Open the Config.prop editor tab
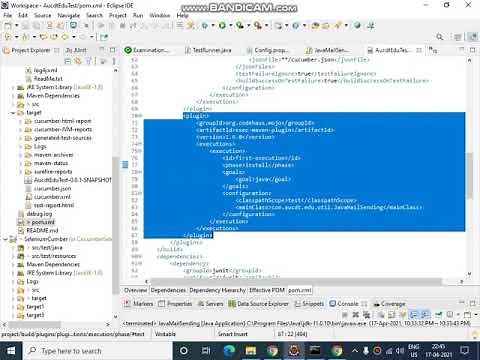Screen dimensions: 480x360 tap(268, 50)
